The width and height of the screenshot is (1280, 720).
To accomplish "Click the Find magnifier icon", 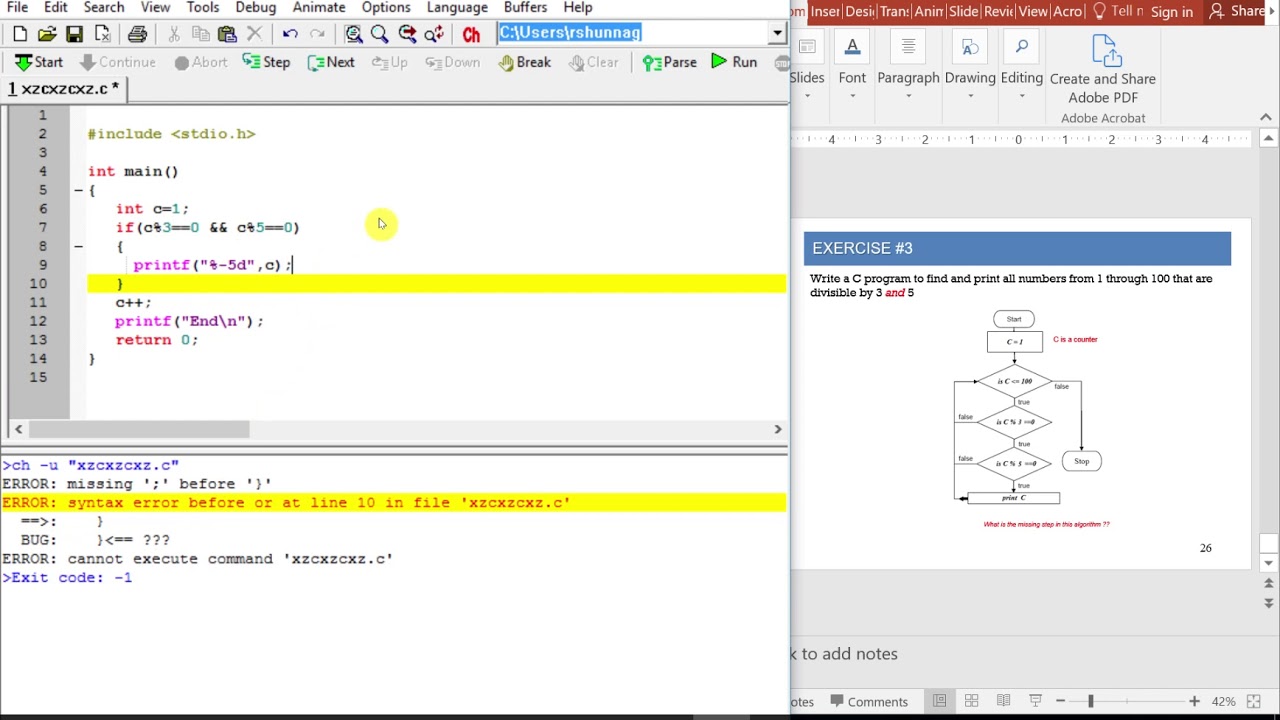I will (x=379, y=34).
